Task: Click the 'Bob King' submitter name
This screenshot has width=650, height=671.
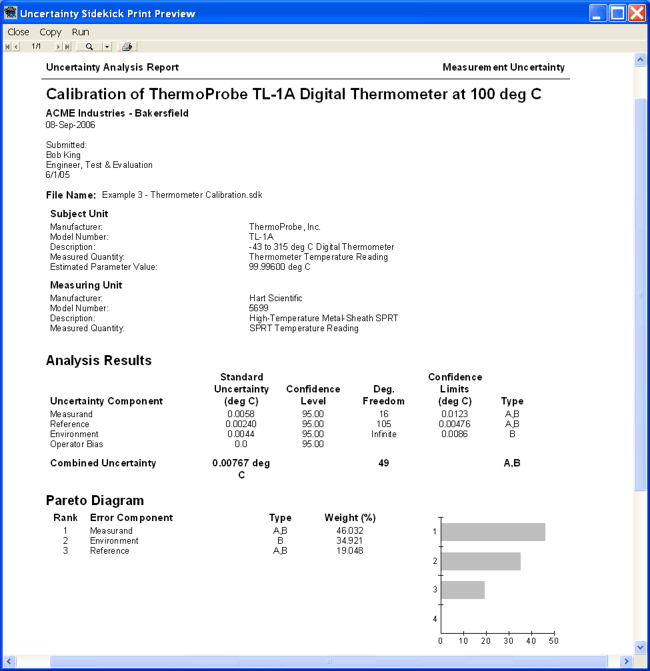Action: tap(63, 155)
